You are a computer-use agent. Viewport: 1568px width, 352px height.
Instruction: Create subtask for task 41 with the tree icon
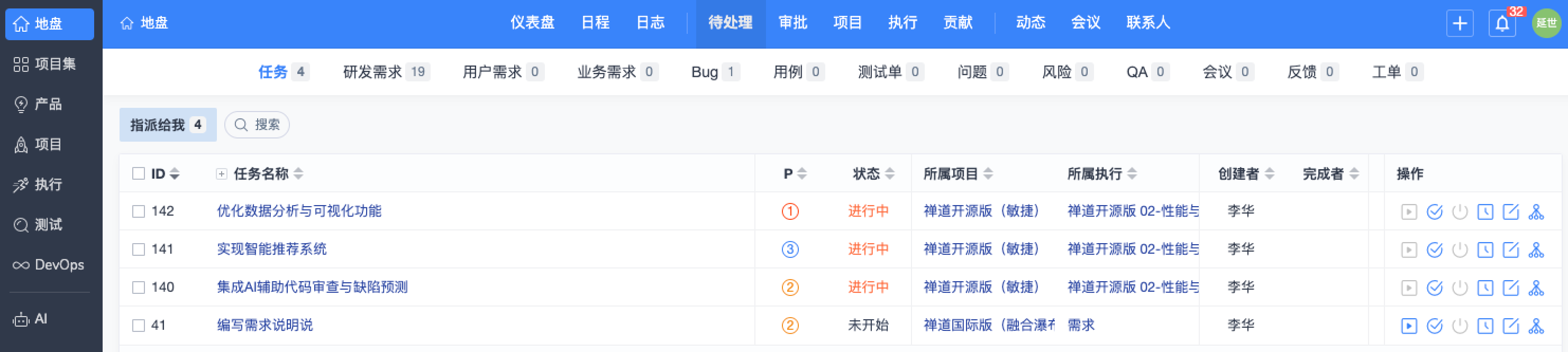(x=1536, y=326)
